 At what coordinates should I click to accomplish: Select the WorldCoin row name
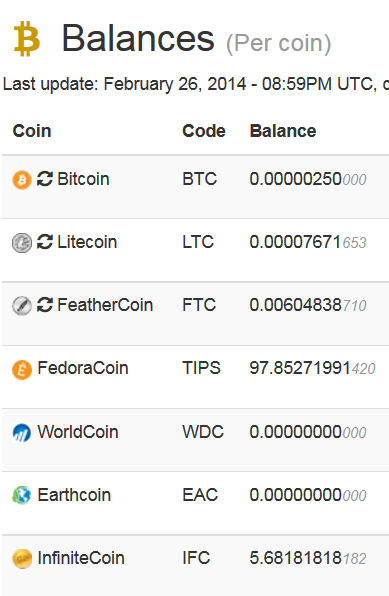coord(78,432)
